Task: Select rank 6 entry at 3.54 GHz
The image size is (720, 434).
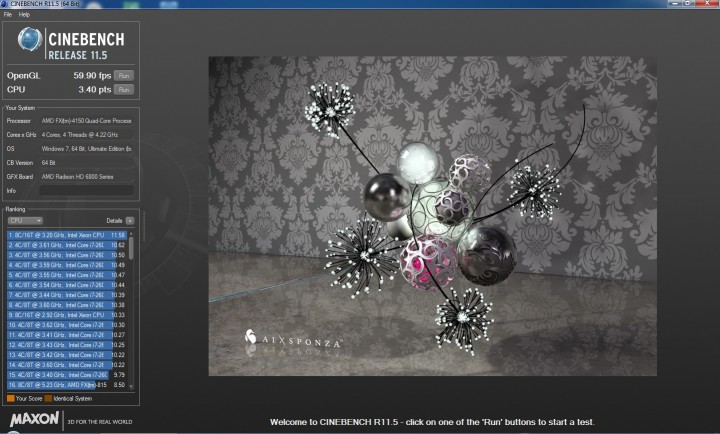Action: click(67, 285)
